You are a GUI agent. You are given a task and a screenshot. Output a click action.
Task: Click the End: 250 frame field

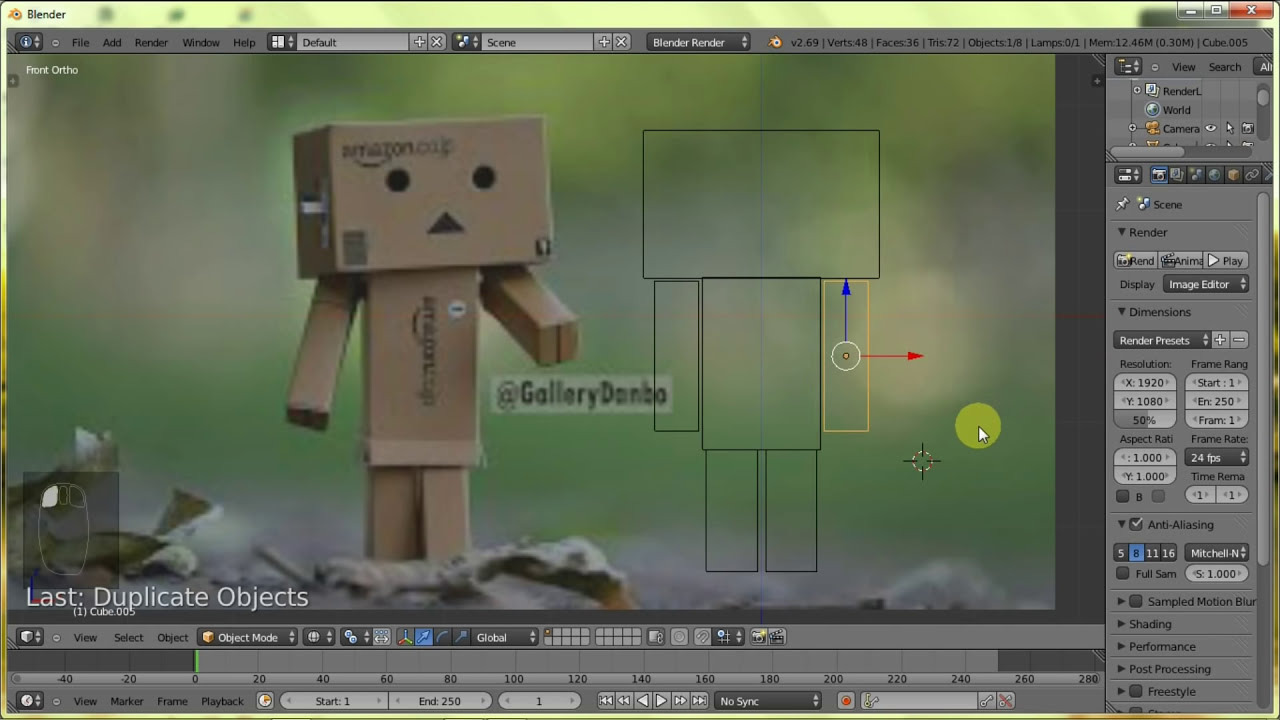tap(440, 701)
